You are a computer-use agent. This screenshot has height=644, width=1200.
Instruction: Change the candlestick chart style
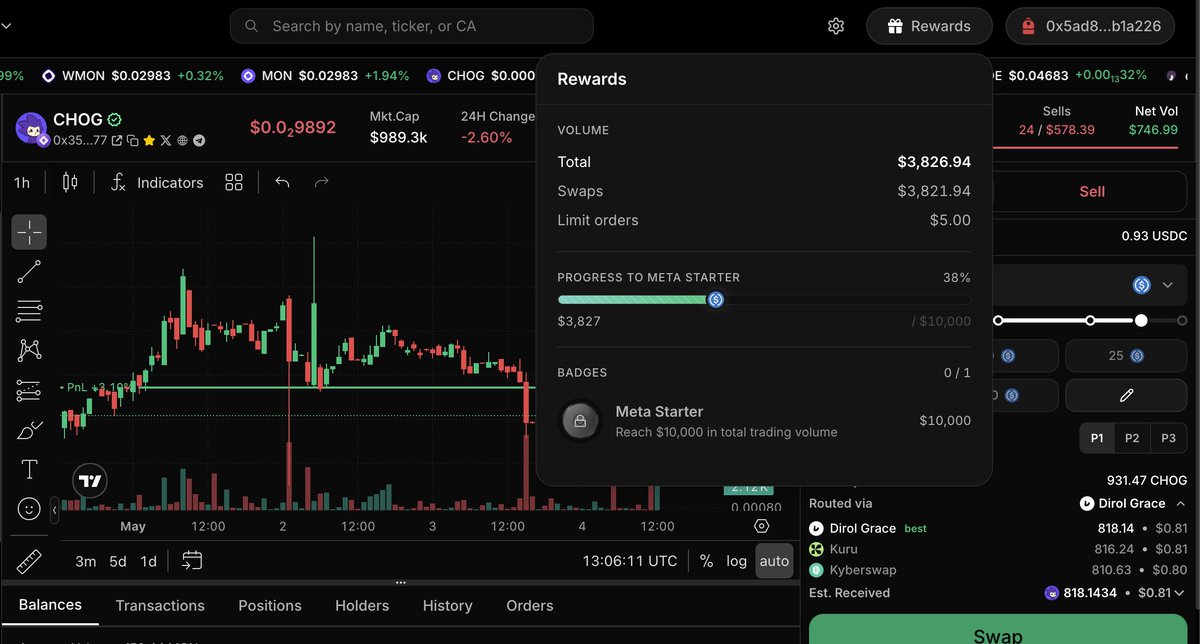point(70,182)
